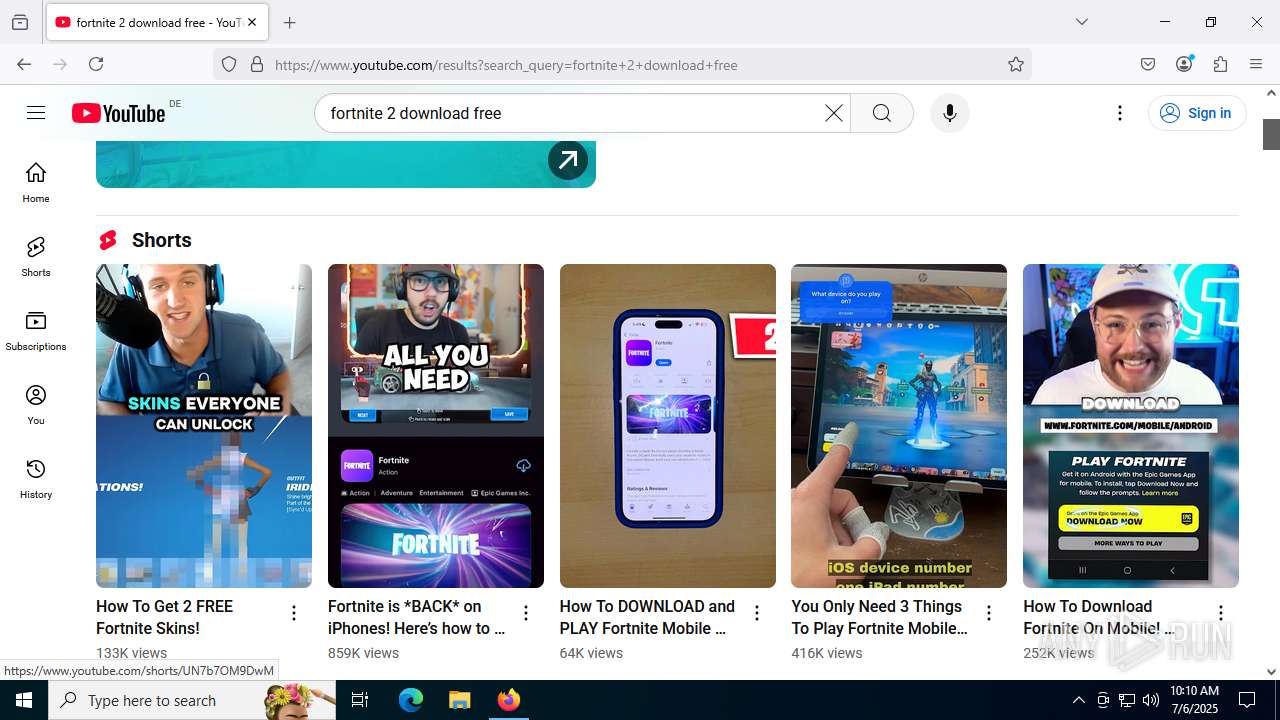This screenshot has height=720, width=1280.
Task: Open the YouTube guide hamburger menu
Action: click(x=36, y=113)
